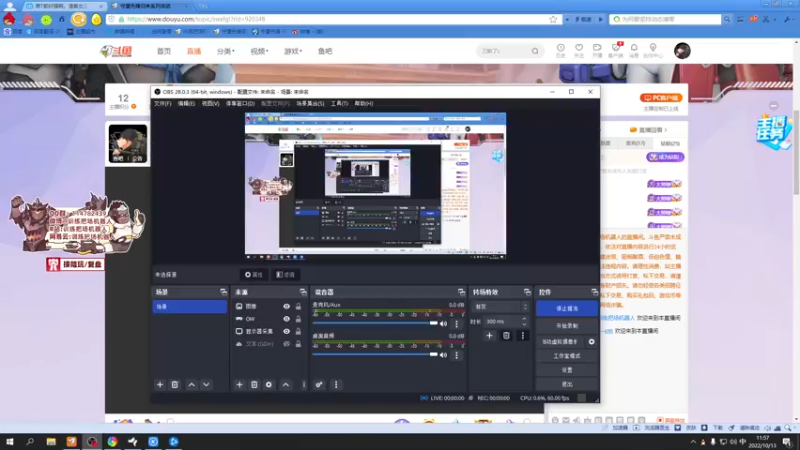Viewport: 800px width, 450px height.
Task: Click 滤镜 filters button above docks
Action: point(285,274)
